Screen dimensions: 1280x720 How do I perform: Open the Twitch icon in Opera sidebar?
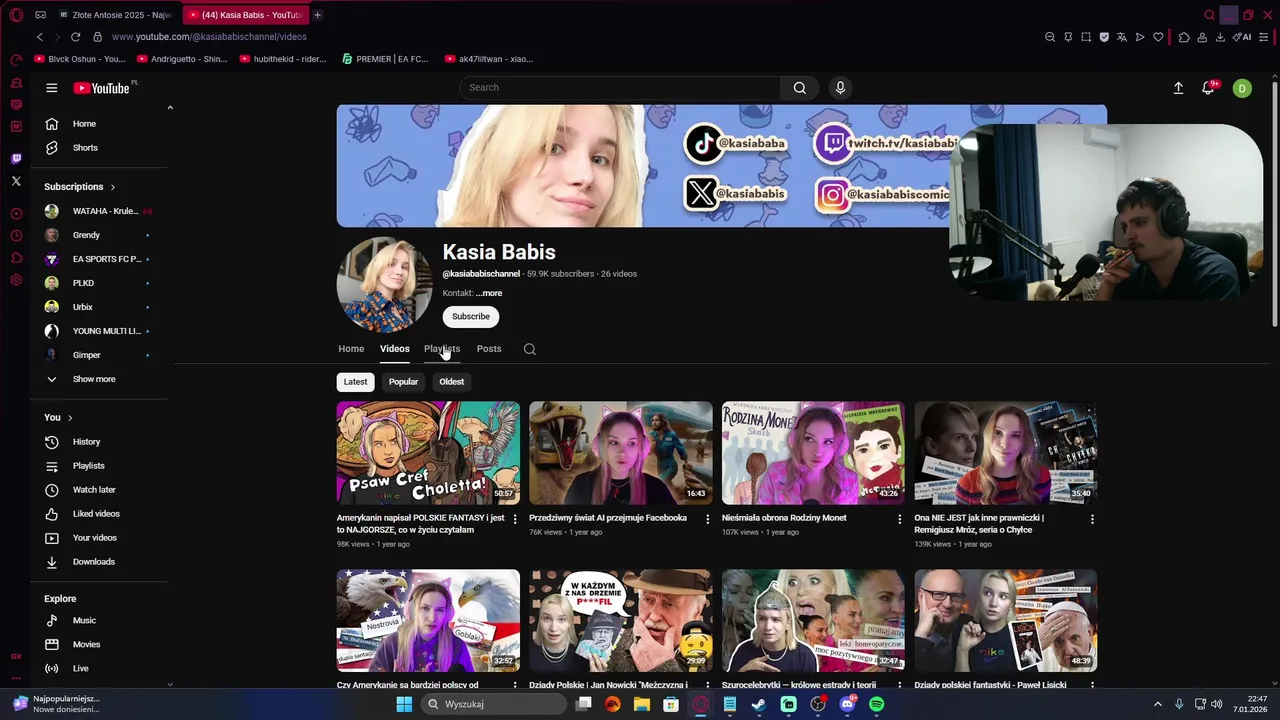[16, 159]
